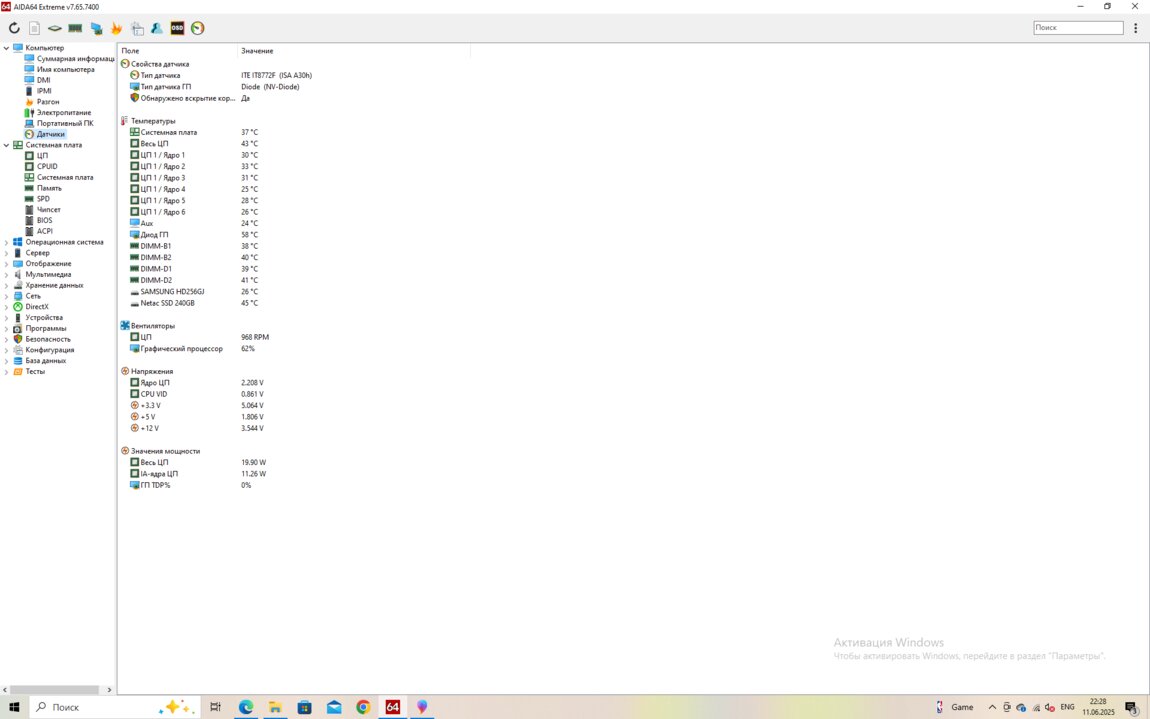Click the horizontal scrollbar under the tree
1150x719 pixels.
coord(55,689)
